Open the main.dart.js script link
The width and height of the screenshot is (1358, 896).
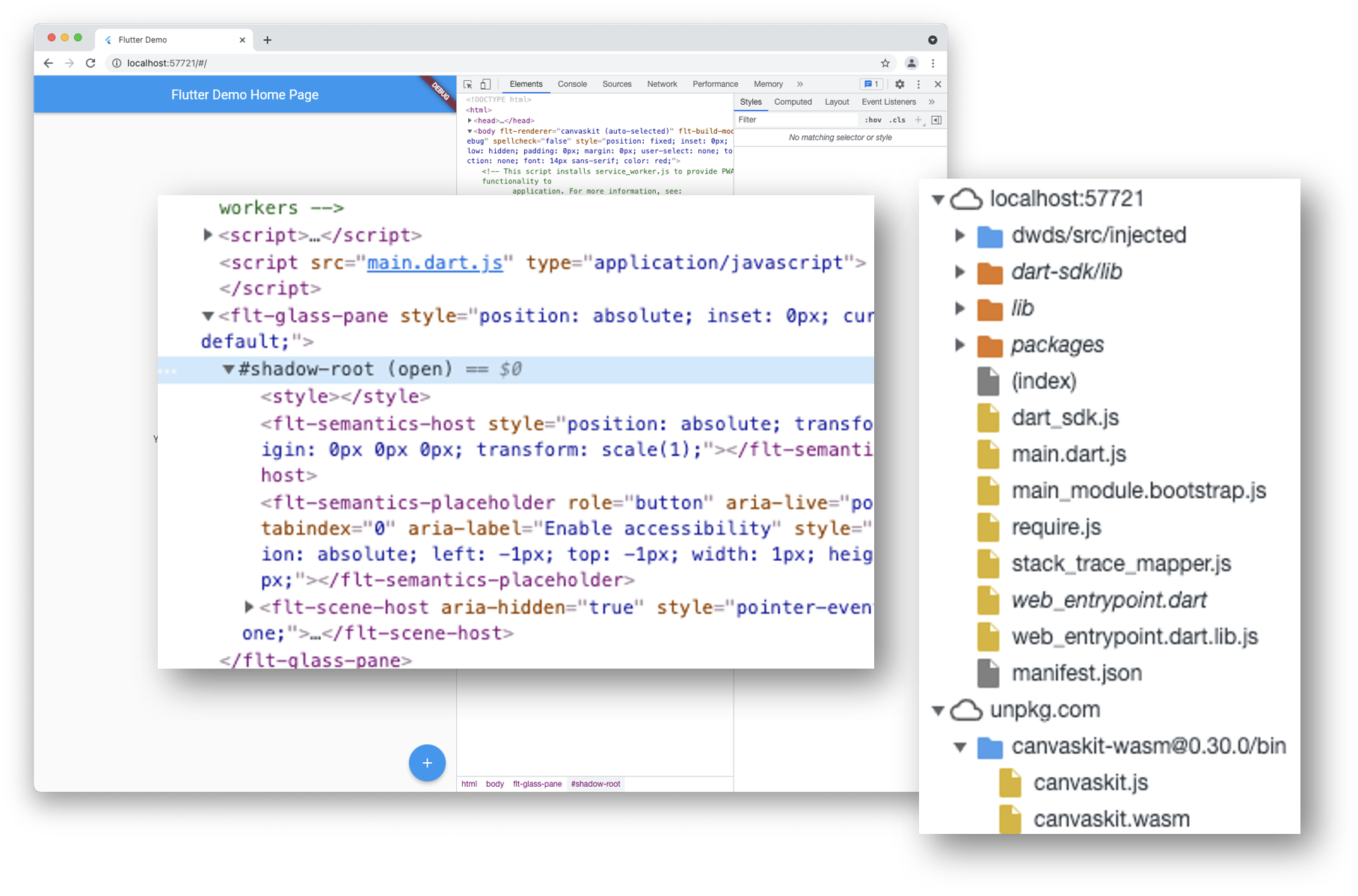434,263
